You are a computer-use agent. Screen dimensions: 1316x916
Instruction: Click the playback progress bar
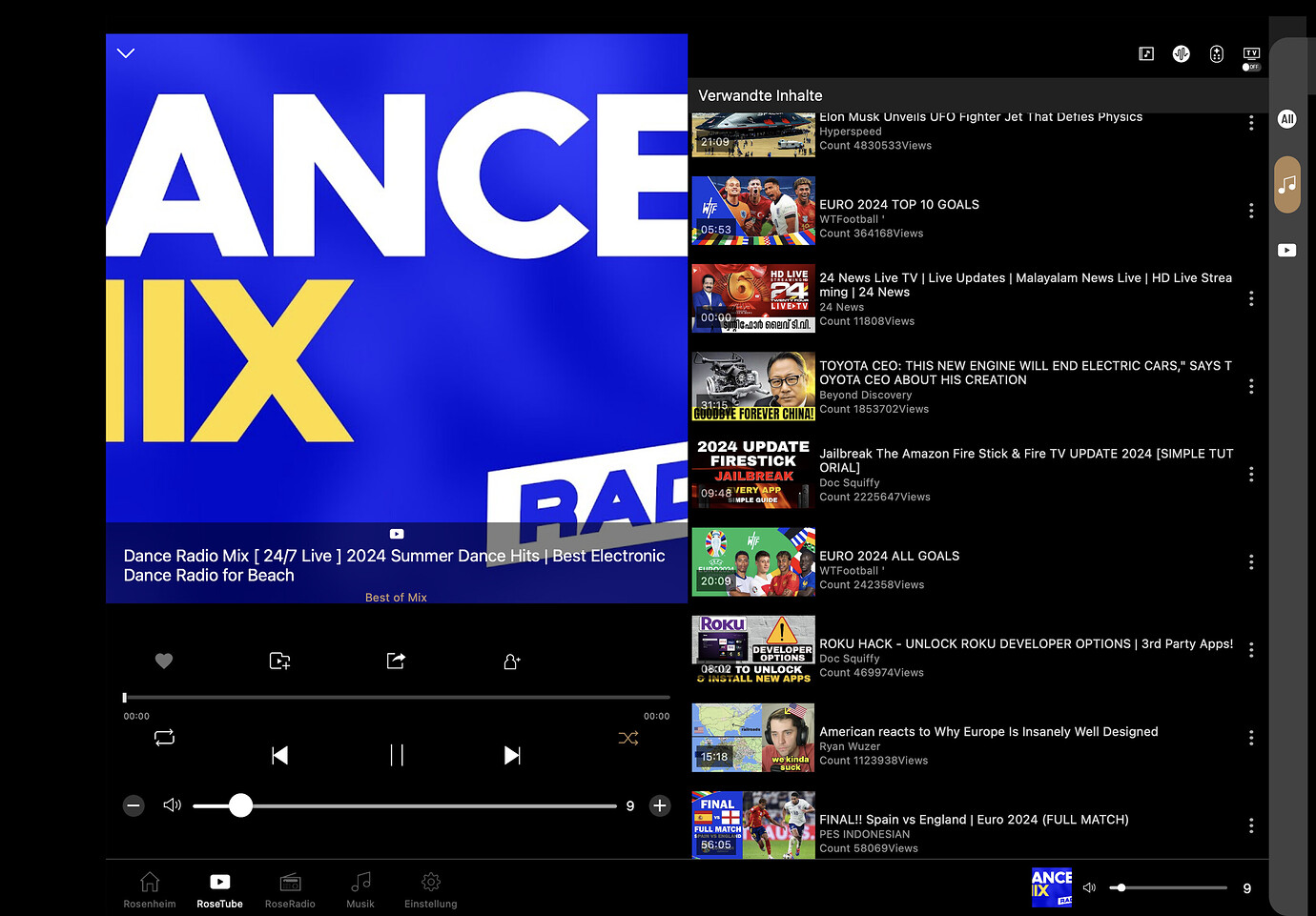click(x=397, y=697)
